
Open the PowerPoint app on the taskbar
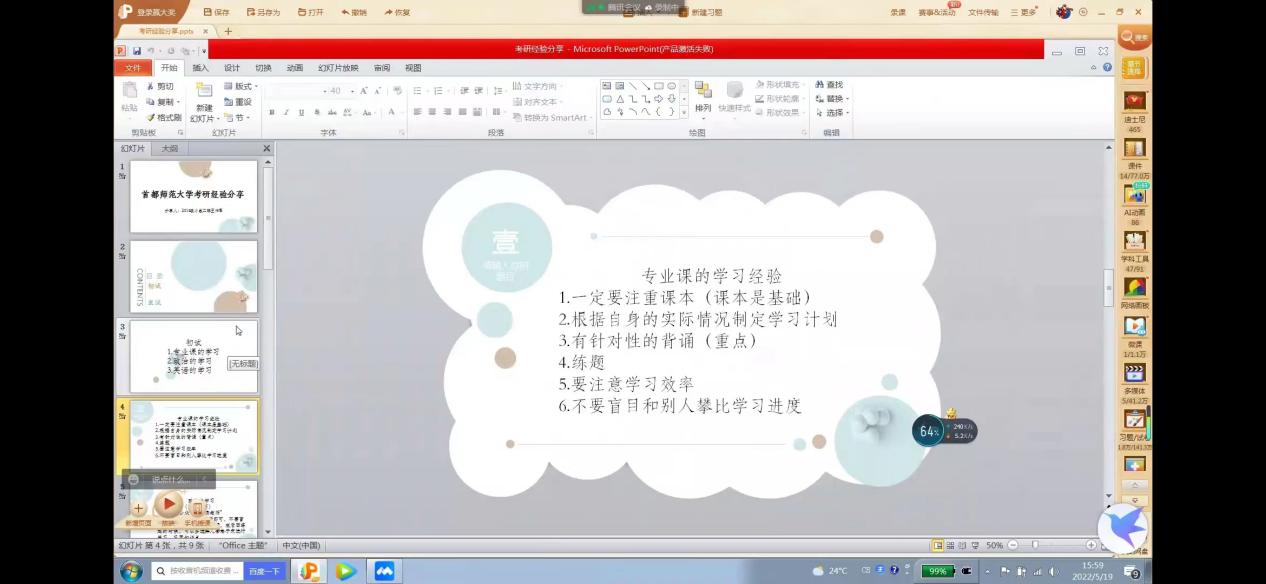click(309, 571)
